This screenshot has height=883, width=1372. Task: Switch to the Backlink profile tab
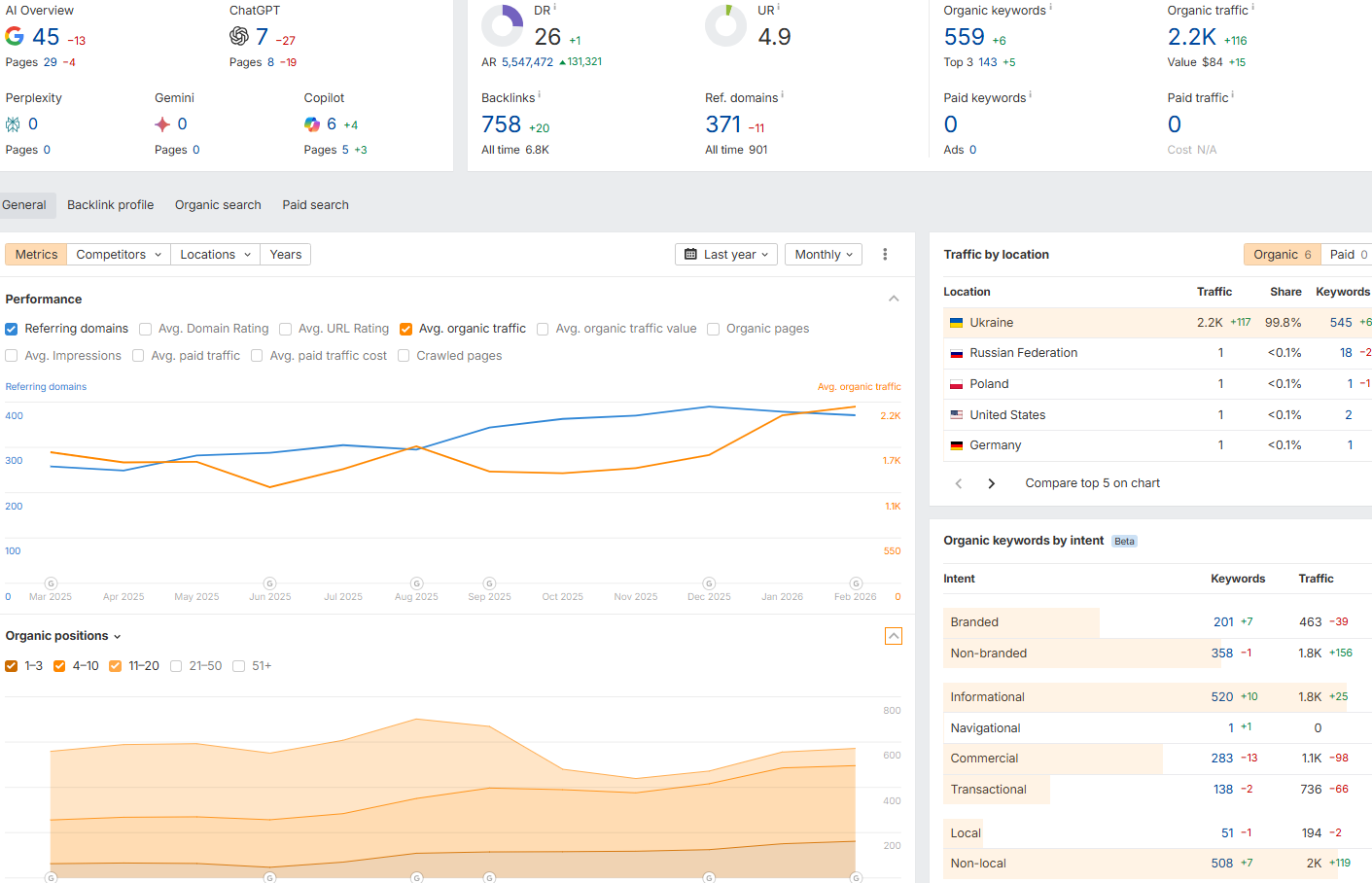[x=110, y=205]
